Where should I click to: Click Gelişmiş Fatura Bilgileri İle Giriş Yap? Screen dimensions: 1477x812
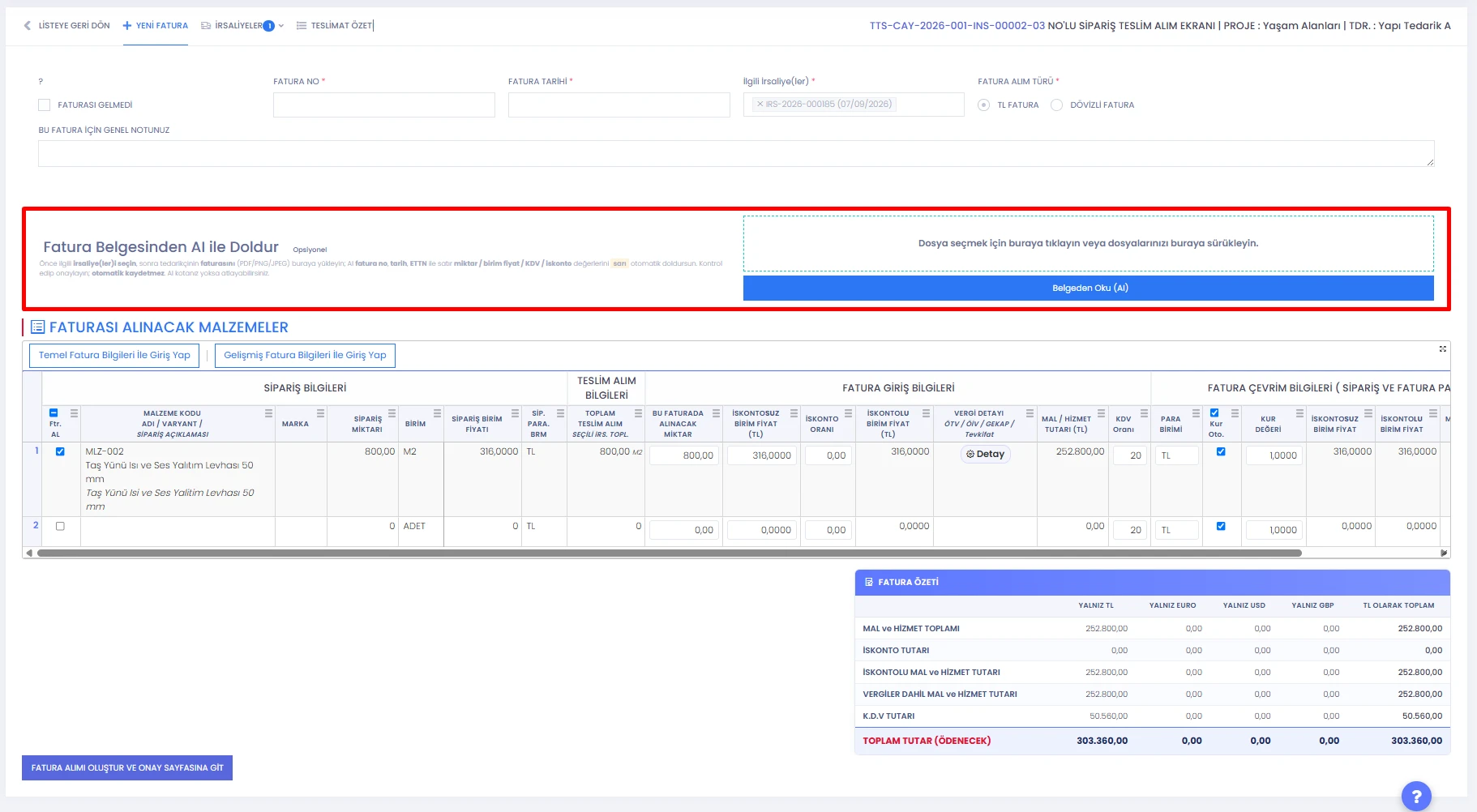tap(305, 356)
